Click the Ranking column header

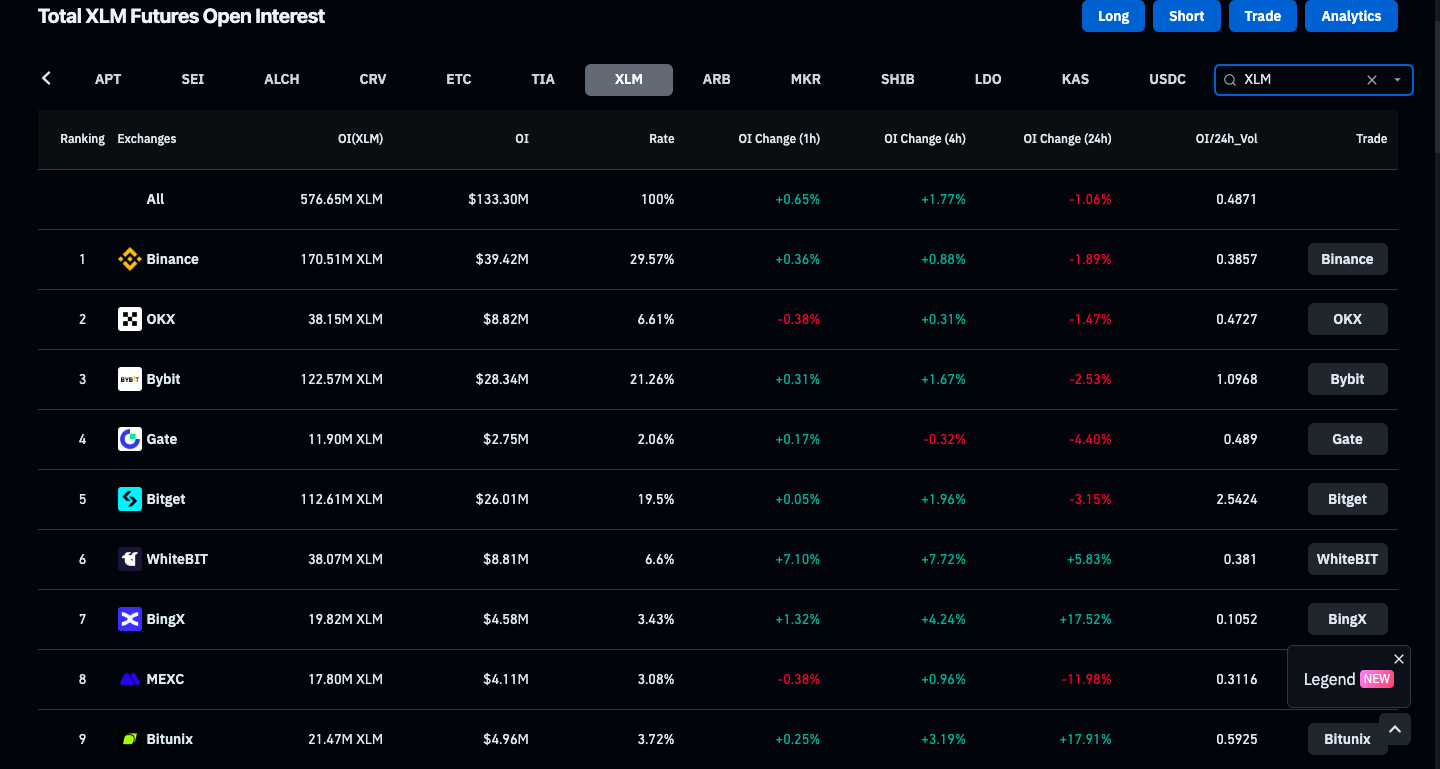82,139
